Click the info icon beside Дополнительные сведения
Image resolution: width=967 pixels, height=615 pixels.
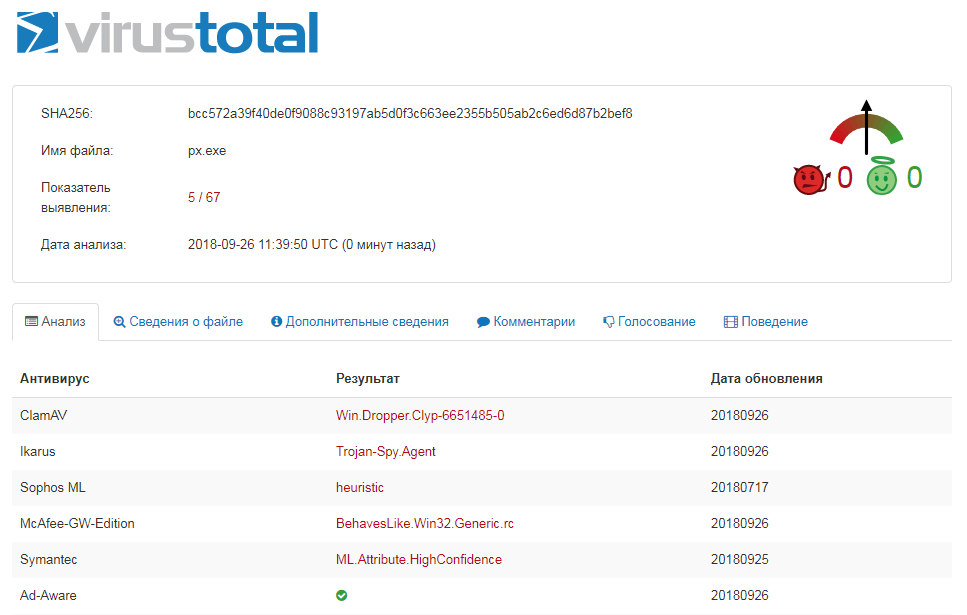click(276, 321)
